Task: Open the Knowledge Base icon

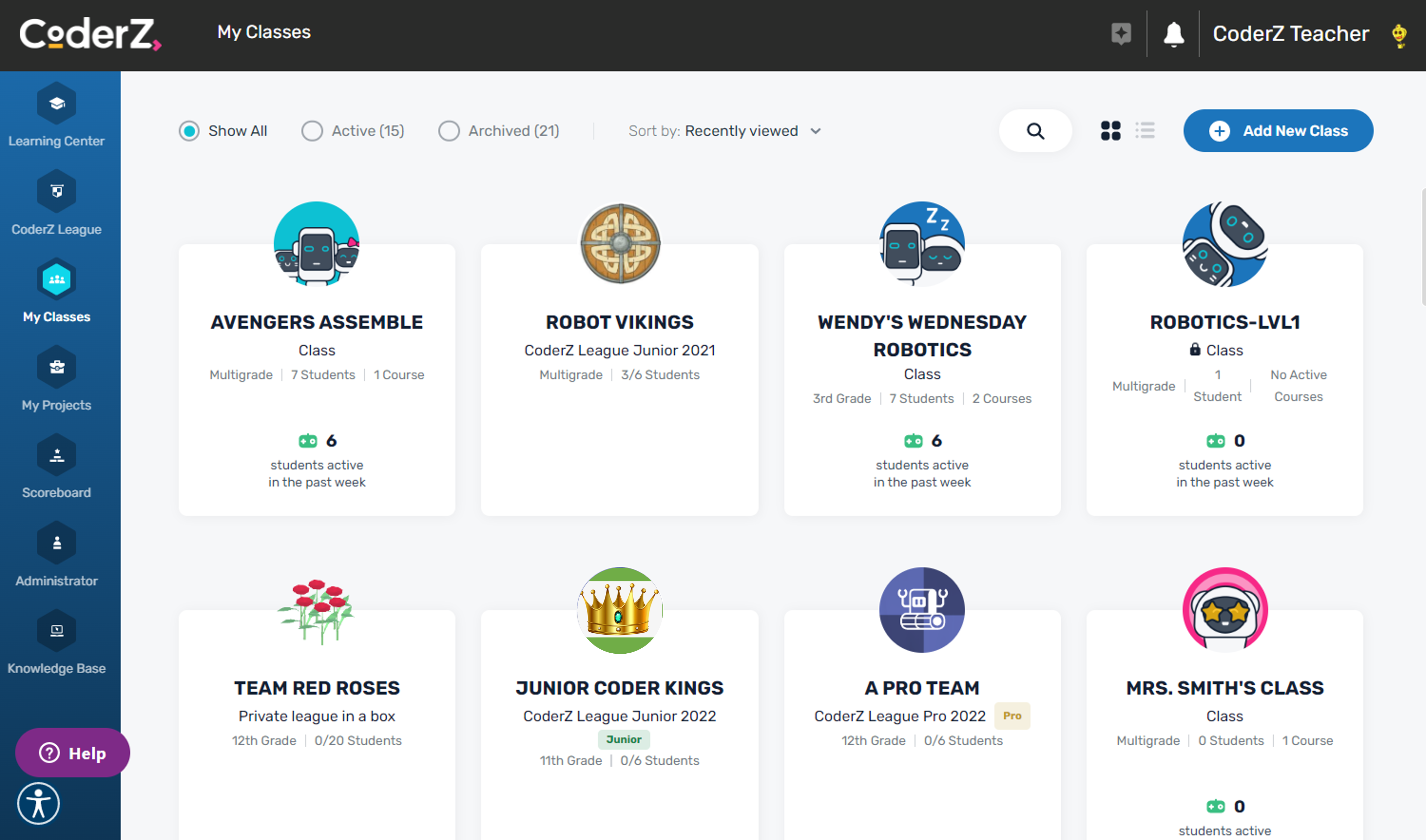Action: [x=57, y=631]
